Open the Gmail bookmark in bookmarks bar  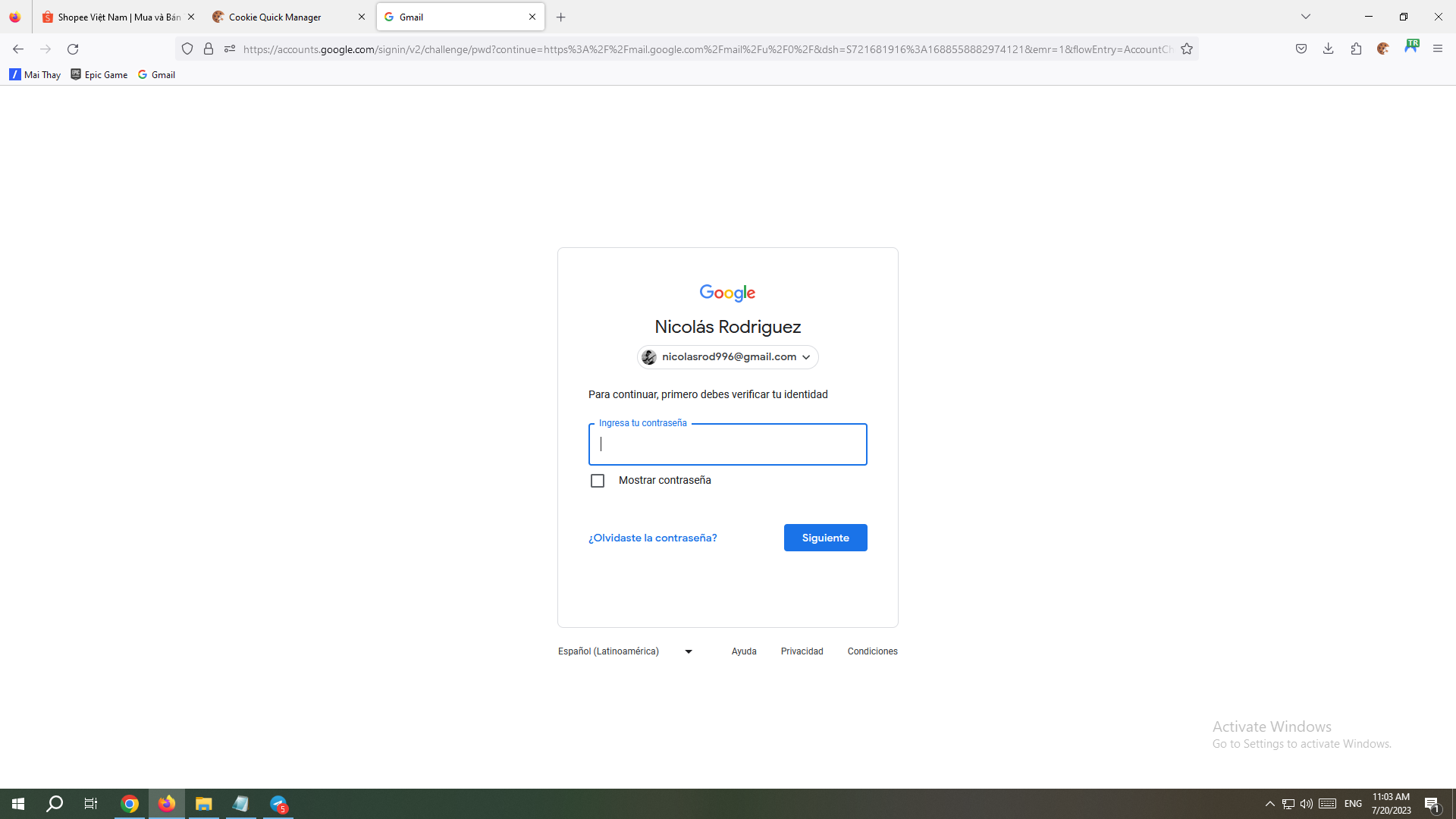[x=156, y=74]
